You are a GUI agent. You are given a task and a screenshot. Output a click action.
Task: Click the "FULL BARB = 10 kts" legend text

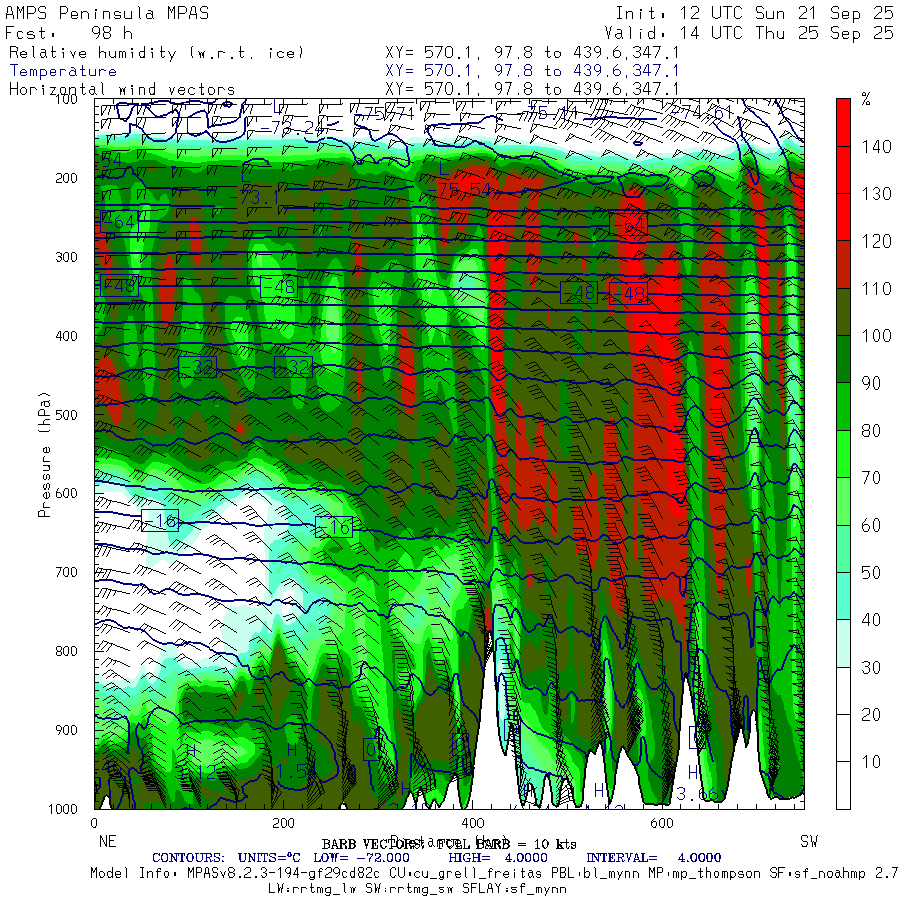click(x=506, y=844)
